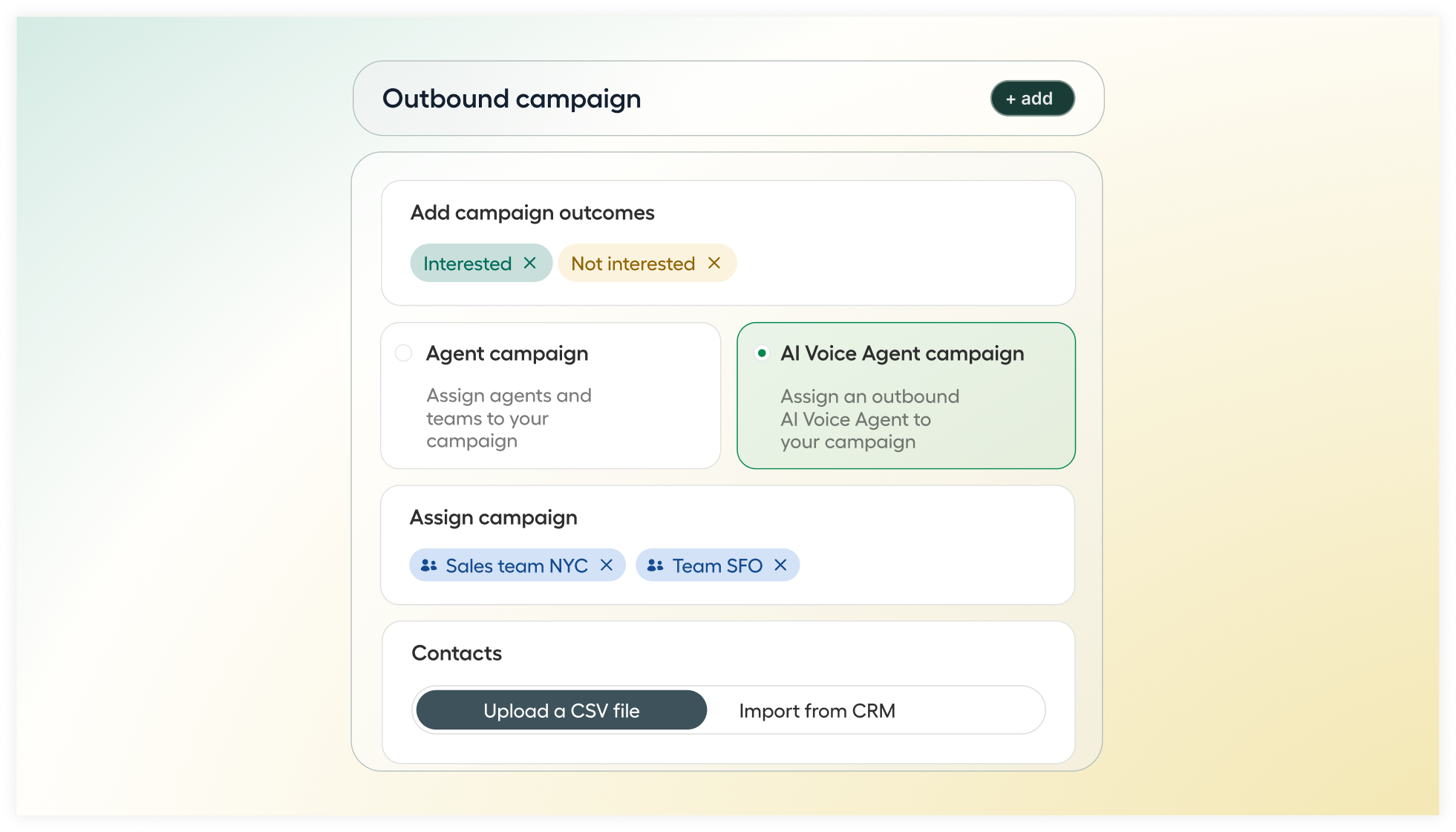This screenshot has height=832, width=1456.
Task: Click the + add button
Action: [x=1032, y=99]
